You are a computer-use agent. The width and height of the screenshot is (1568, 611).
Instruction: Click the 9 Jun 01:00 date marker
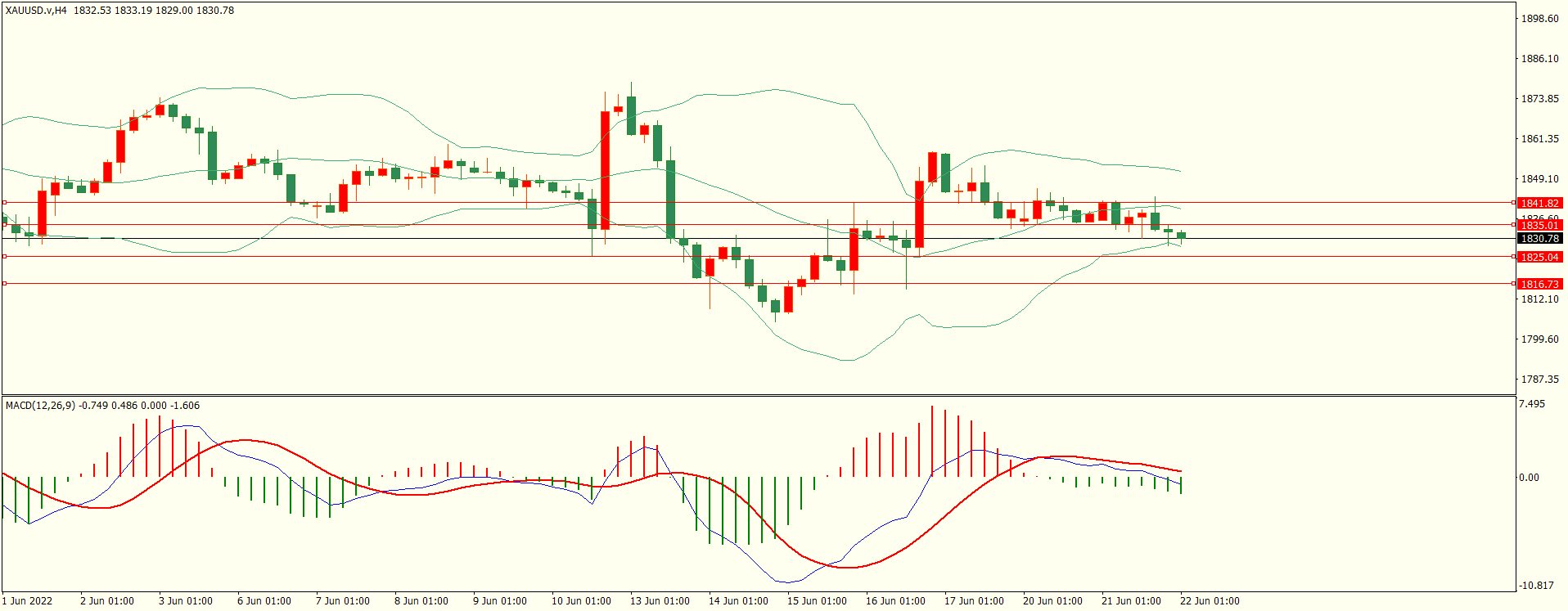click(499, 601)
